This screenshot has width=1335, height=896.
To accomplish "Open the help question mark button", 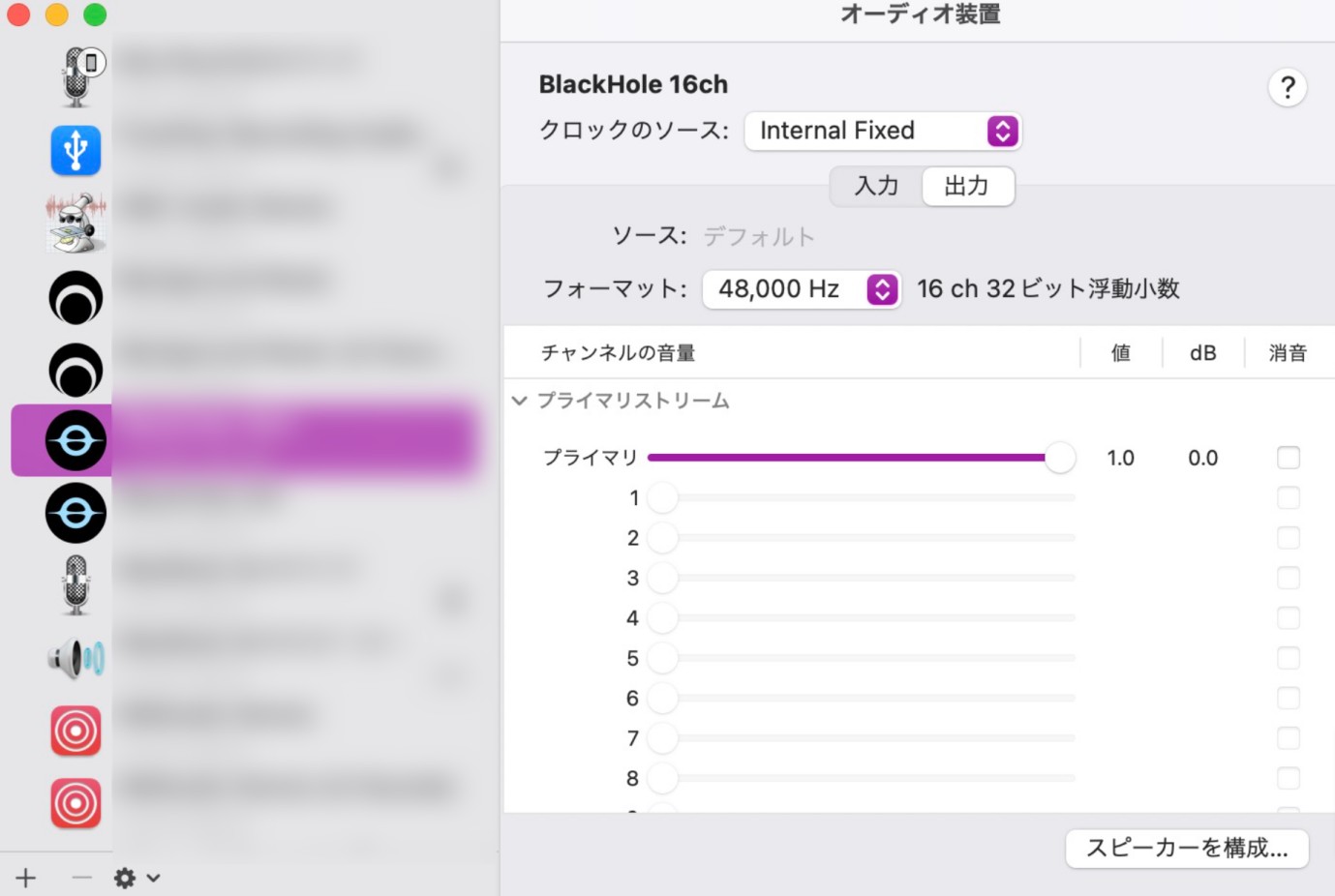I will 1288,88.
